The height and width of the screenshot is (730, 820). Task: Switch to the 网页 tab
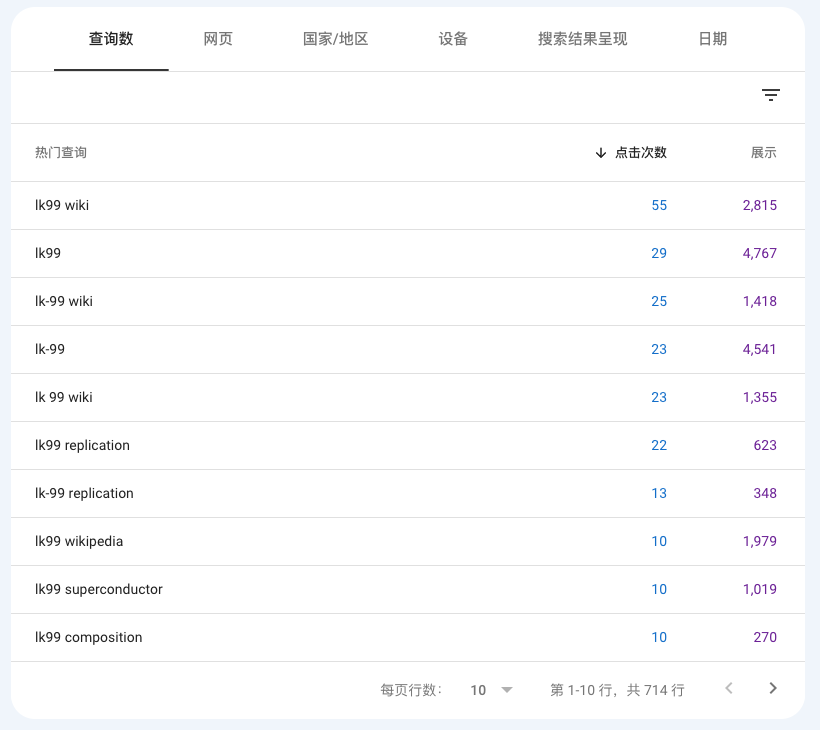[x=217, y=39]
